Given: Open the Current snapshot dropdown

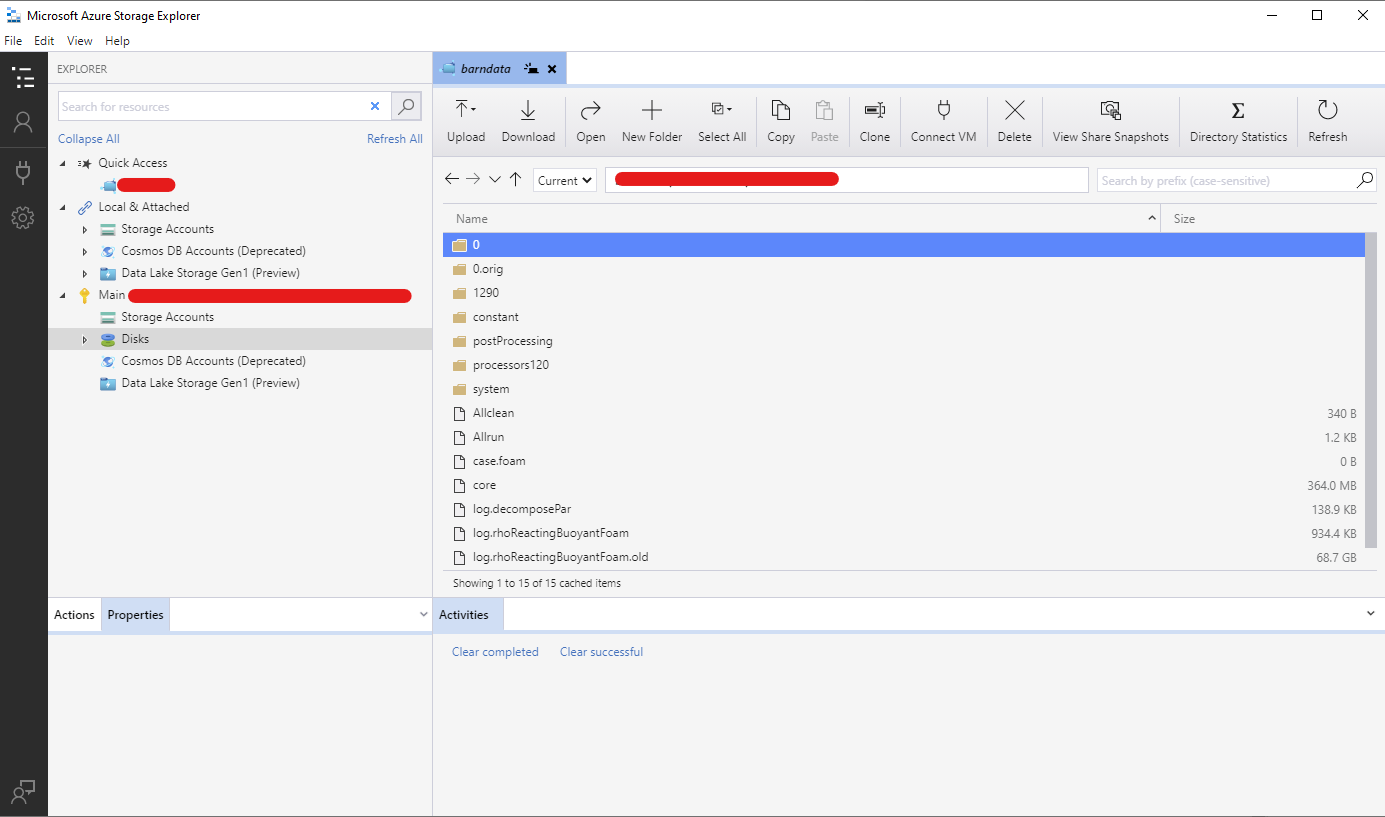Looking at the screenshot, I should (565, 180).
